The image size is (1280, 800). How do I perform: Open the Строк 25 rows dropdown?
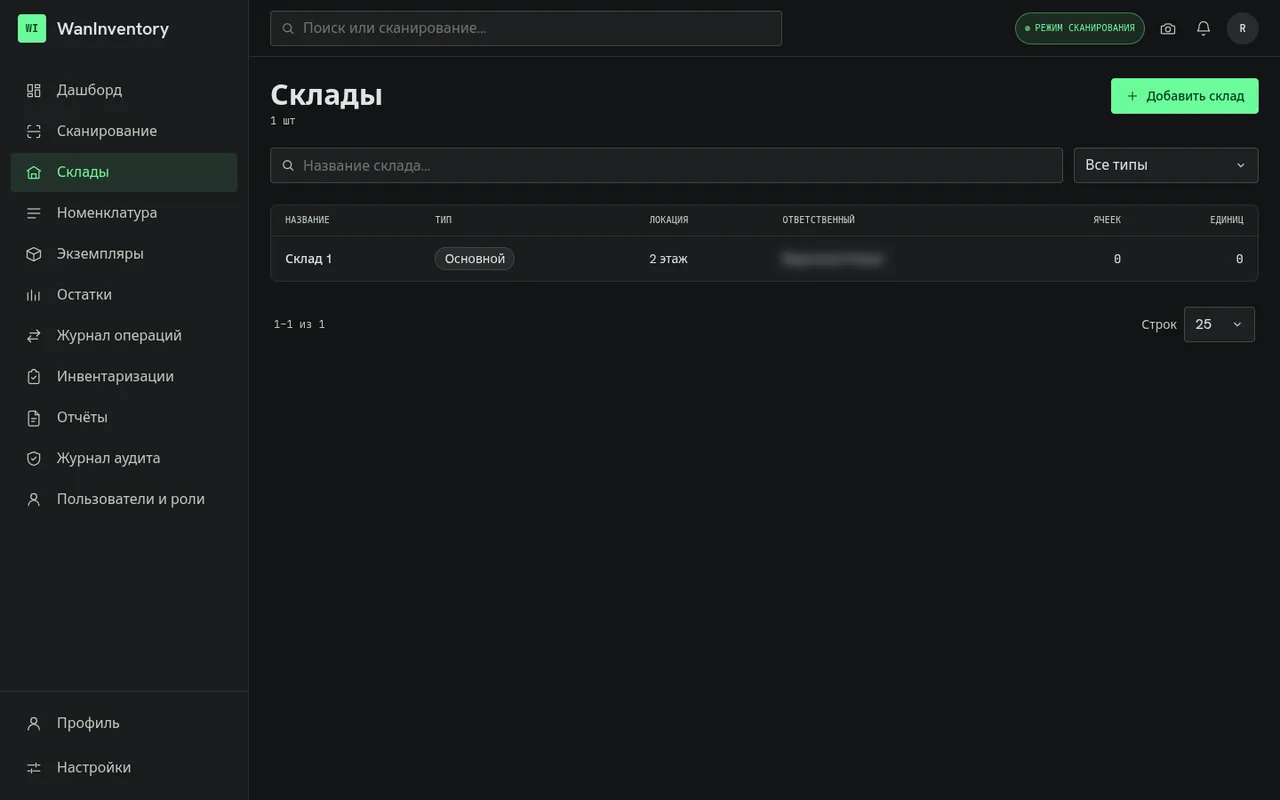point(1219,325)
